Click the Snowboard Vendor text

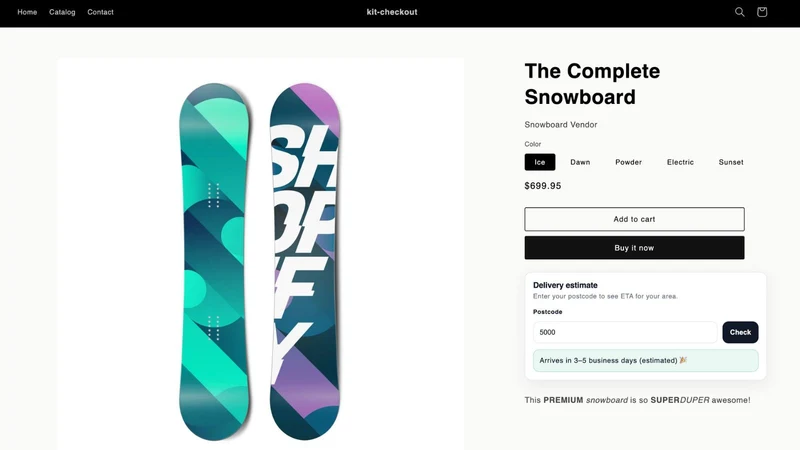561,124
